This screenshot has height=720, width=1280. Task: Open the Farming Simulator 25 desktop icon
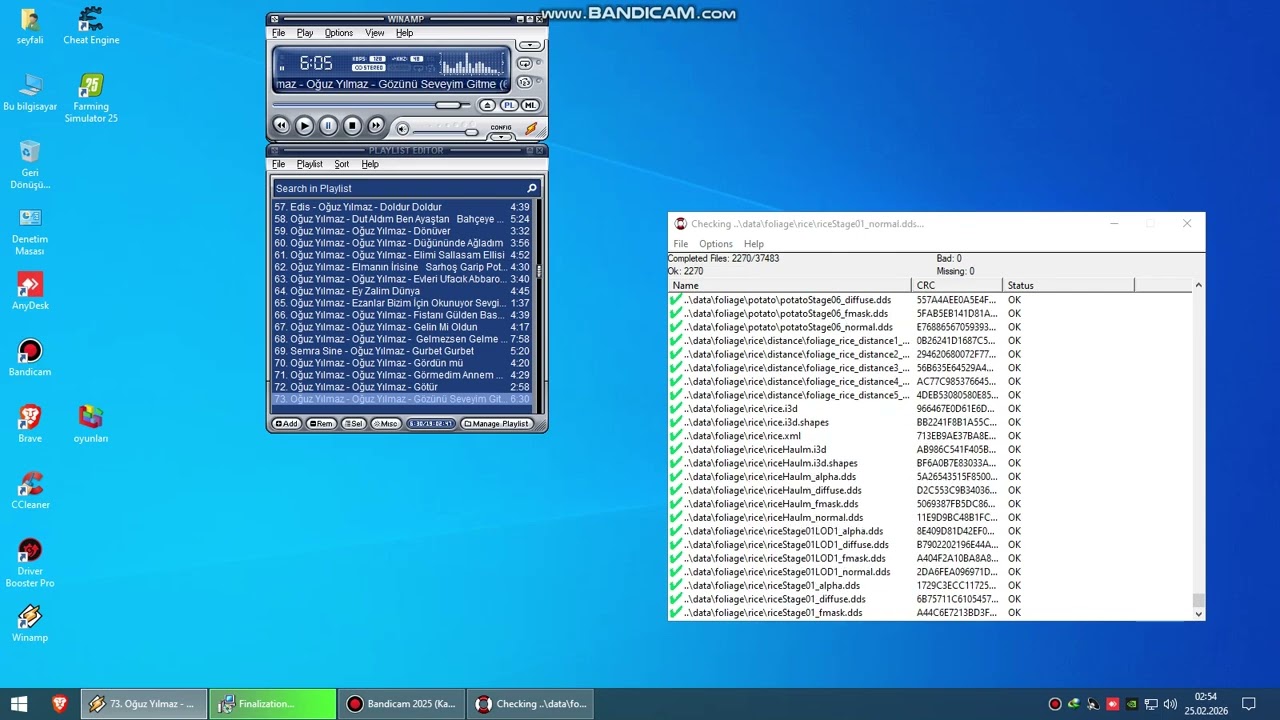(x=91, y=98)
